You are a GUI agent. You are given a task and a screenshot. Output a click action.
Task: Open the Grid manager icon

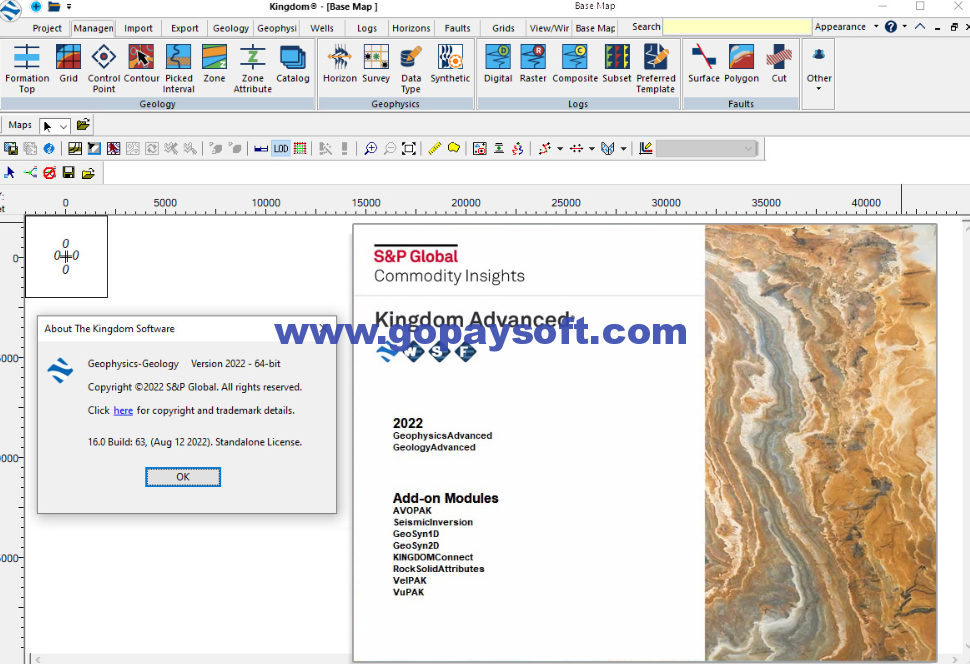point(68,64)
